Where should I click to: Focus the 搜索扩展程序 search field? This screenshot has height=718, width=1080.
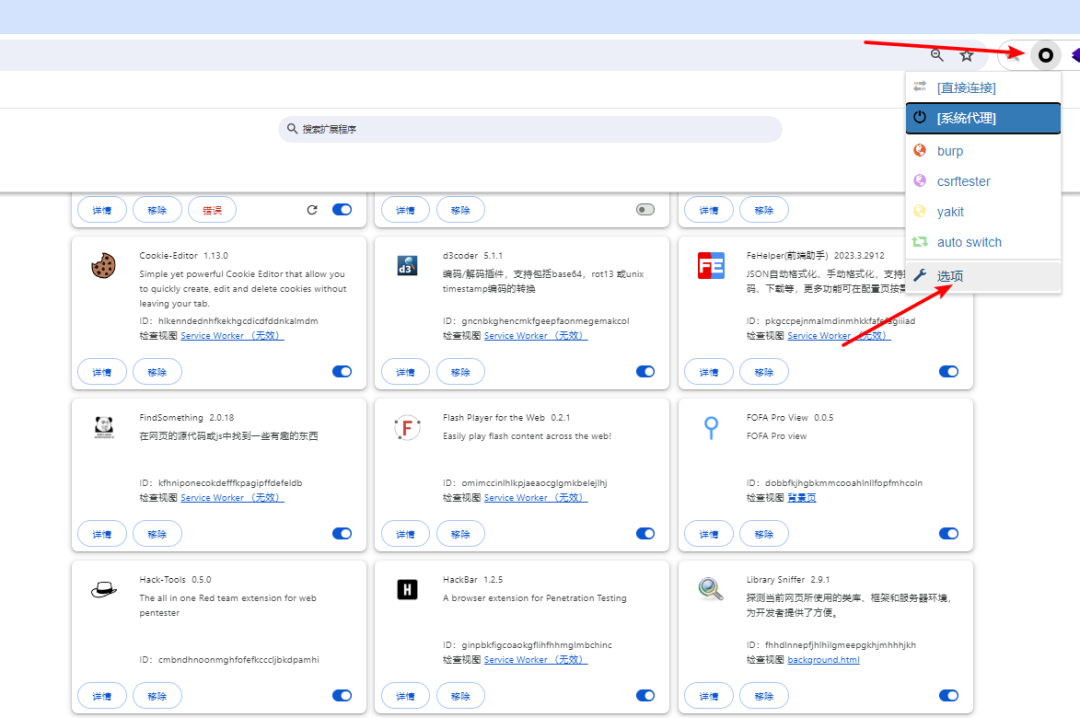click(530, 129)
